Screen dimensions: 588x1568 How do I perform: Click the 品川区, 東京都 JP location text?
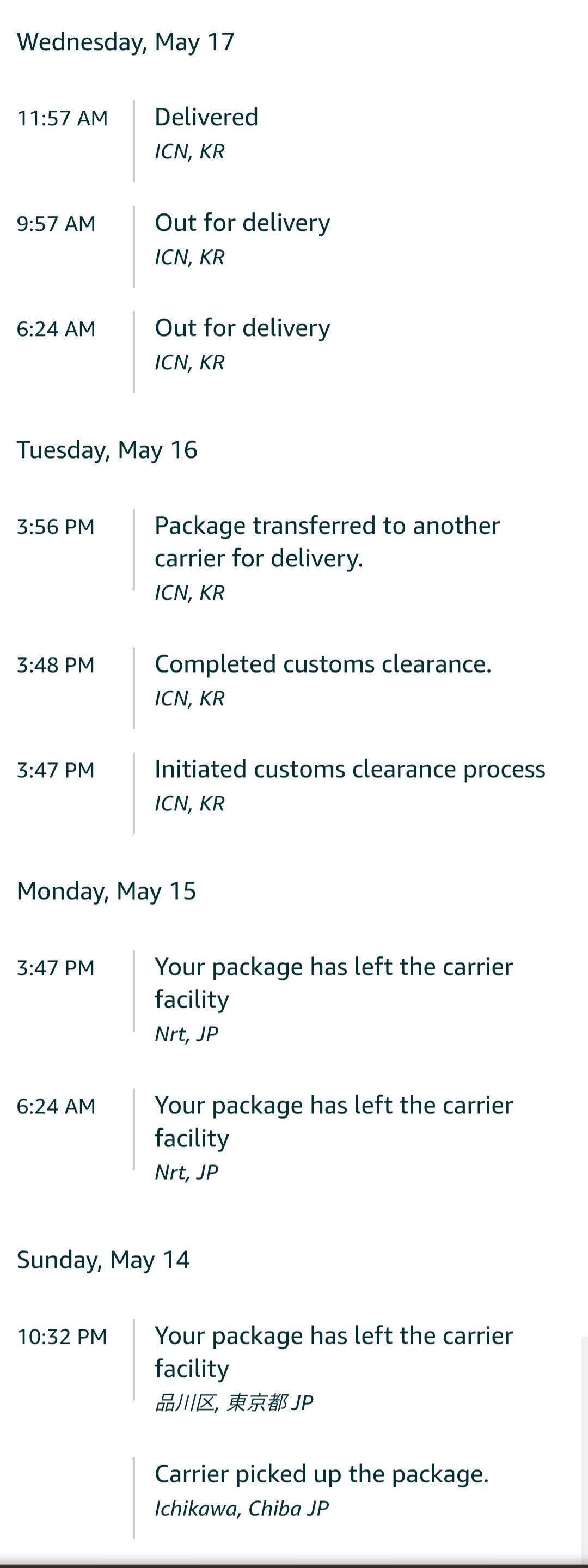coord(234,1402)
